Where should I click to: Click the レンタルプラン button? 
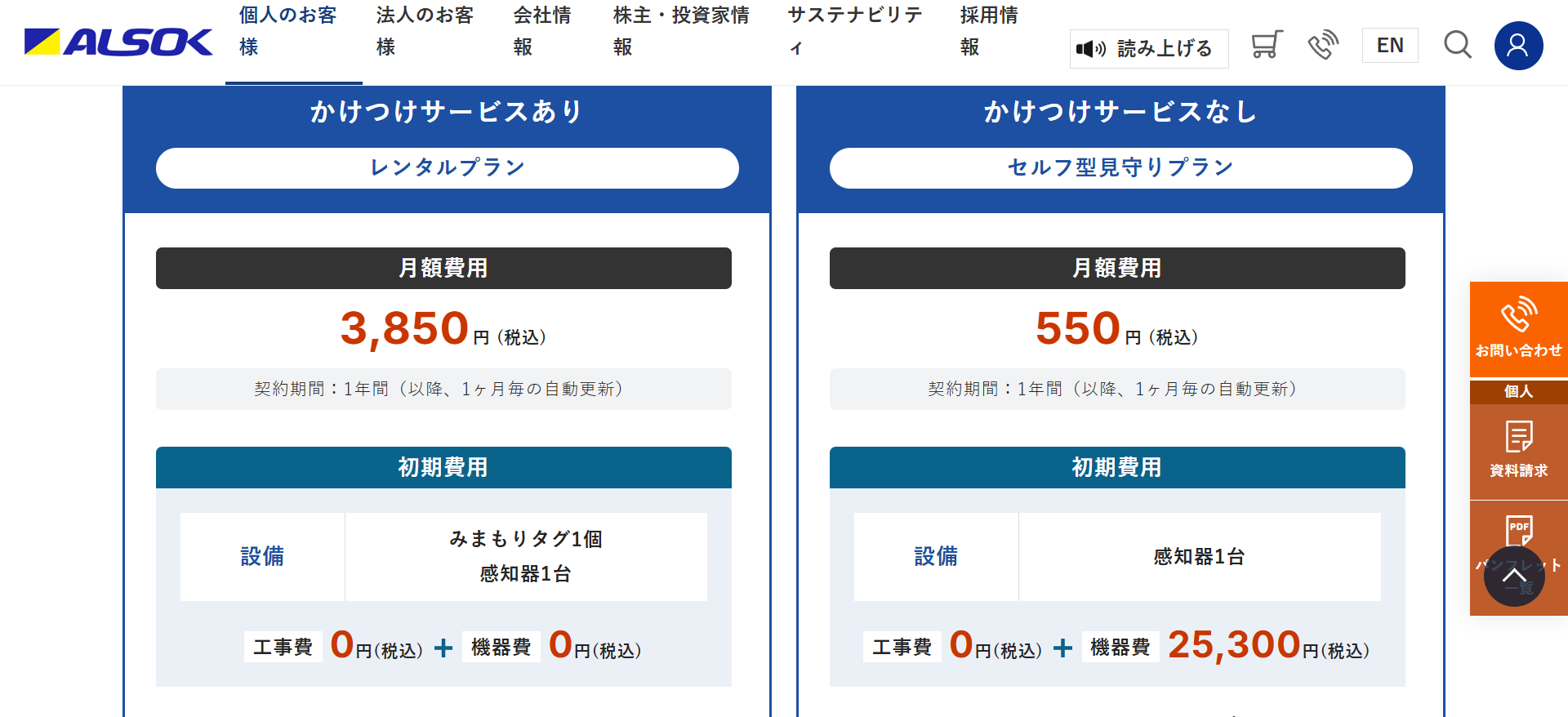tap(447, 167)
